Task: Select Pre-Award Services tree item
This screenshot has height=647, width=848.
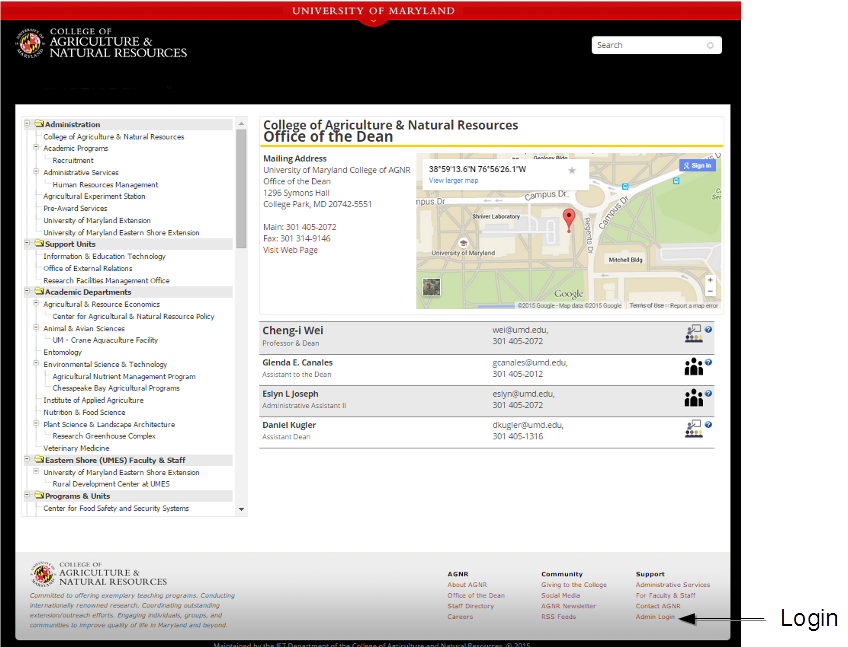Action: pos(75,208)
